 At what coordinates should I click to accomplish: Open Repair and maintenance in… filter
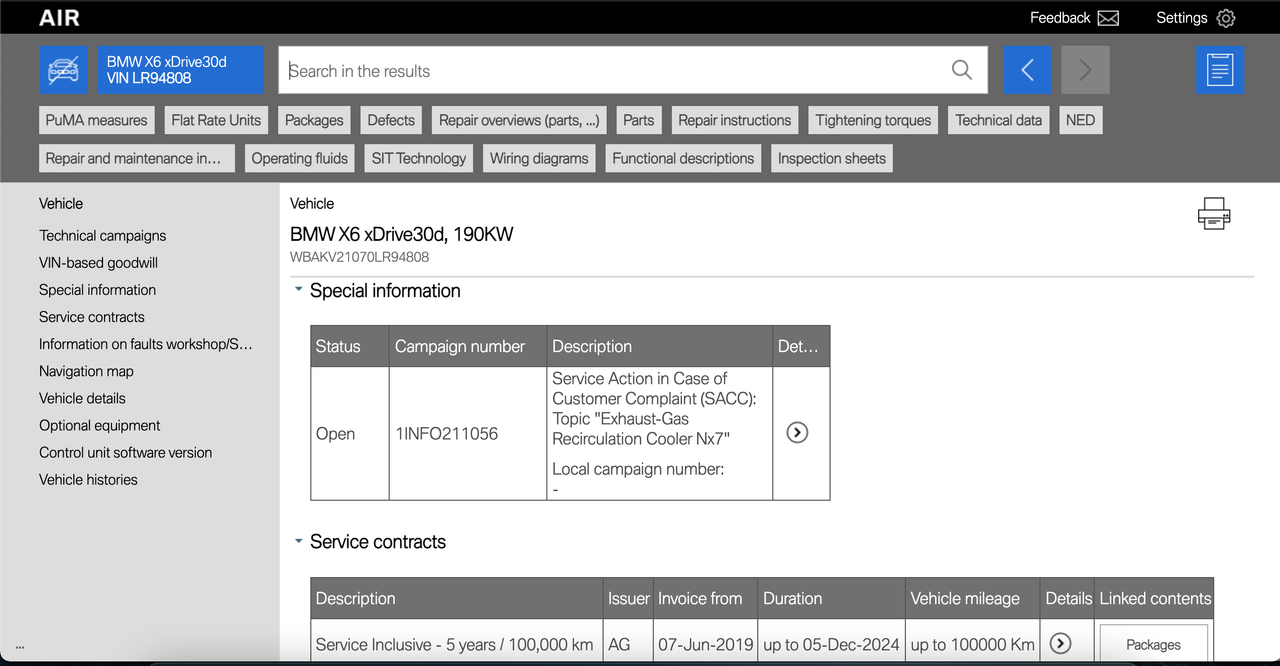coord(137,158)
